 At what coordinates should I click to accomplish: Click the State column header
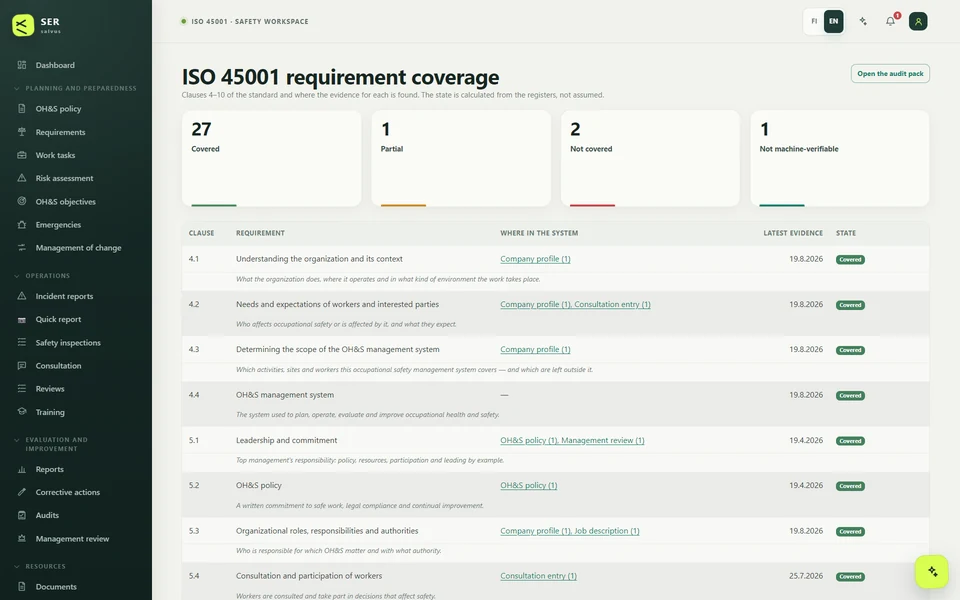pyautogui.click(x=846, y=233)
